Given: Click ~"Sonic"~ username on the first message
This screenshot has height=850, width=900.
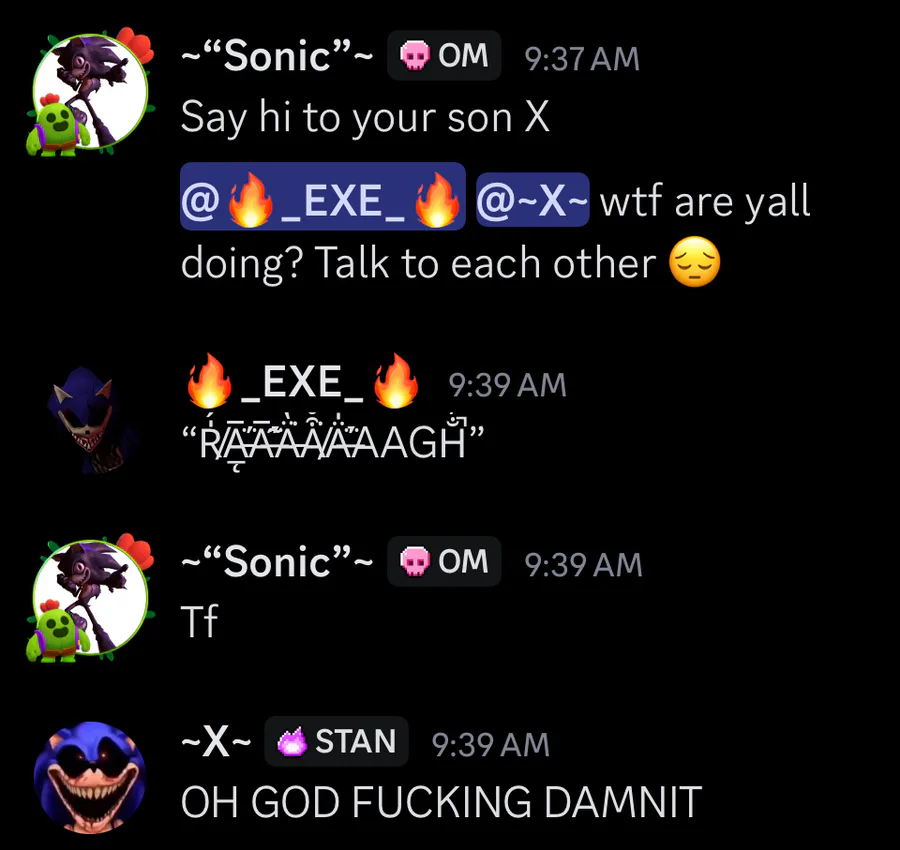Looking at the screenshot, I should pos(277,56).
